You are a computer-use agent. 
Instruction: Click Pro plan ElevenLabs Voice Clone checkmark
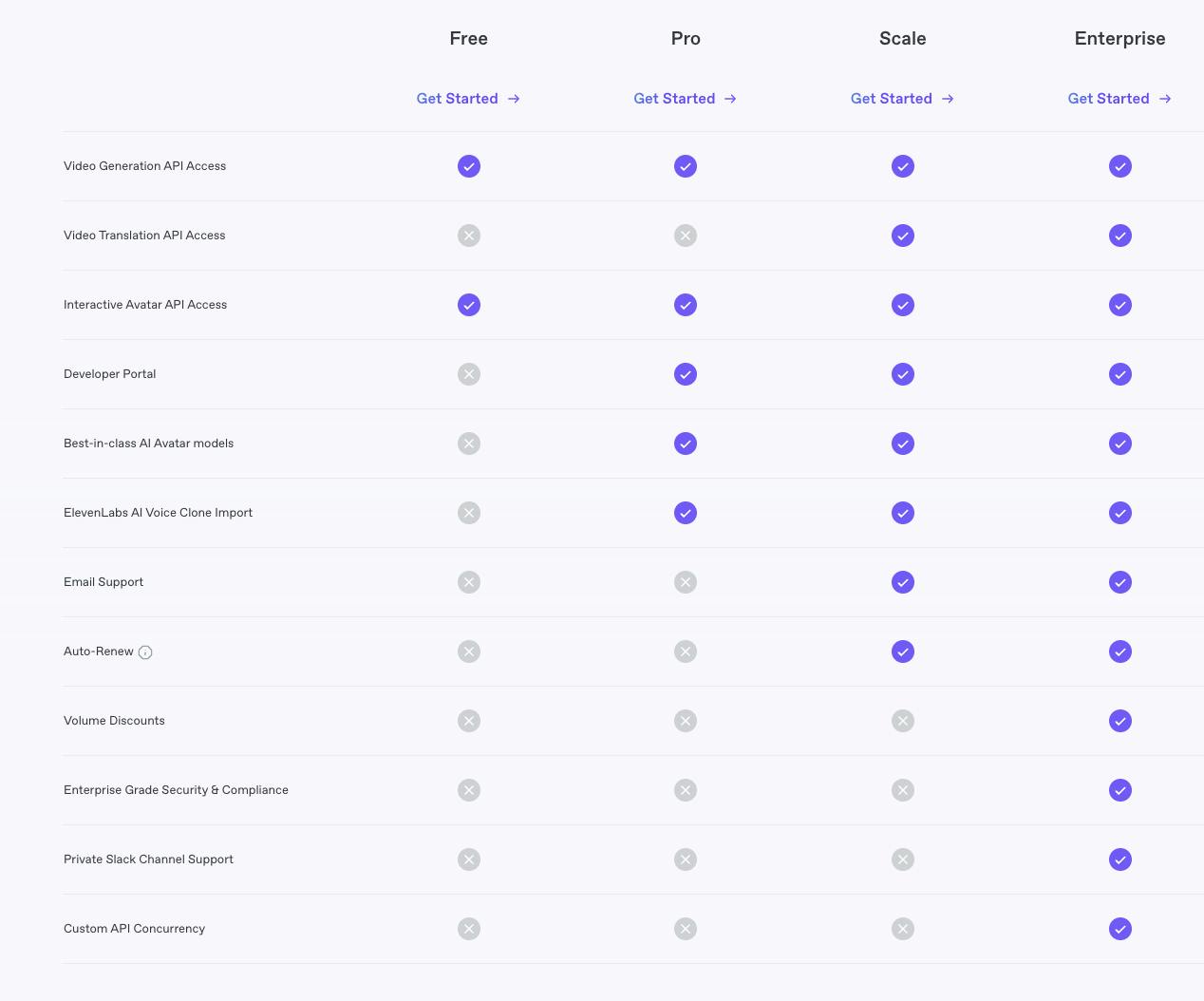click(x=686, y=513)
